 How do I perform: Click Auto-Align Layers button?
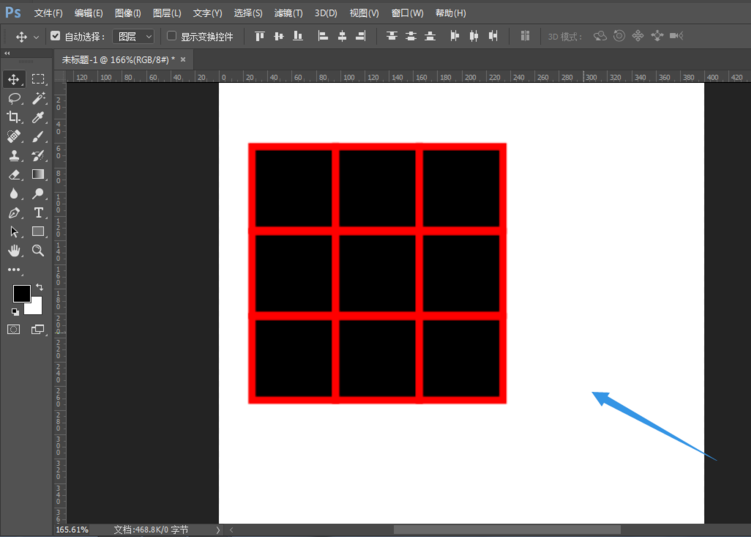525,36
